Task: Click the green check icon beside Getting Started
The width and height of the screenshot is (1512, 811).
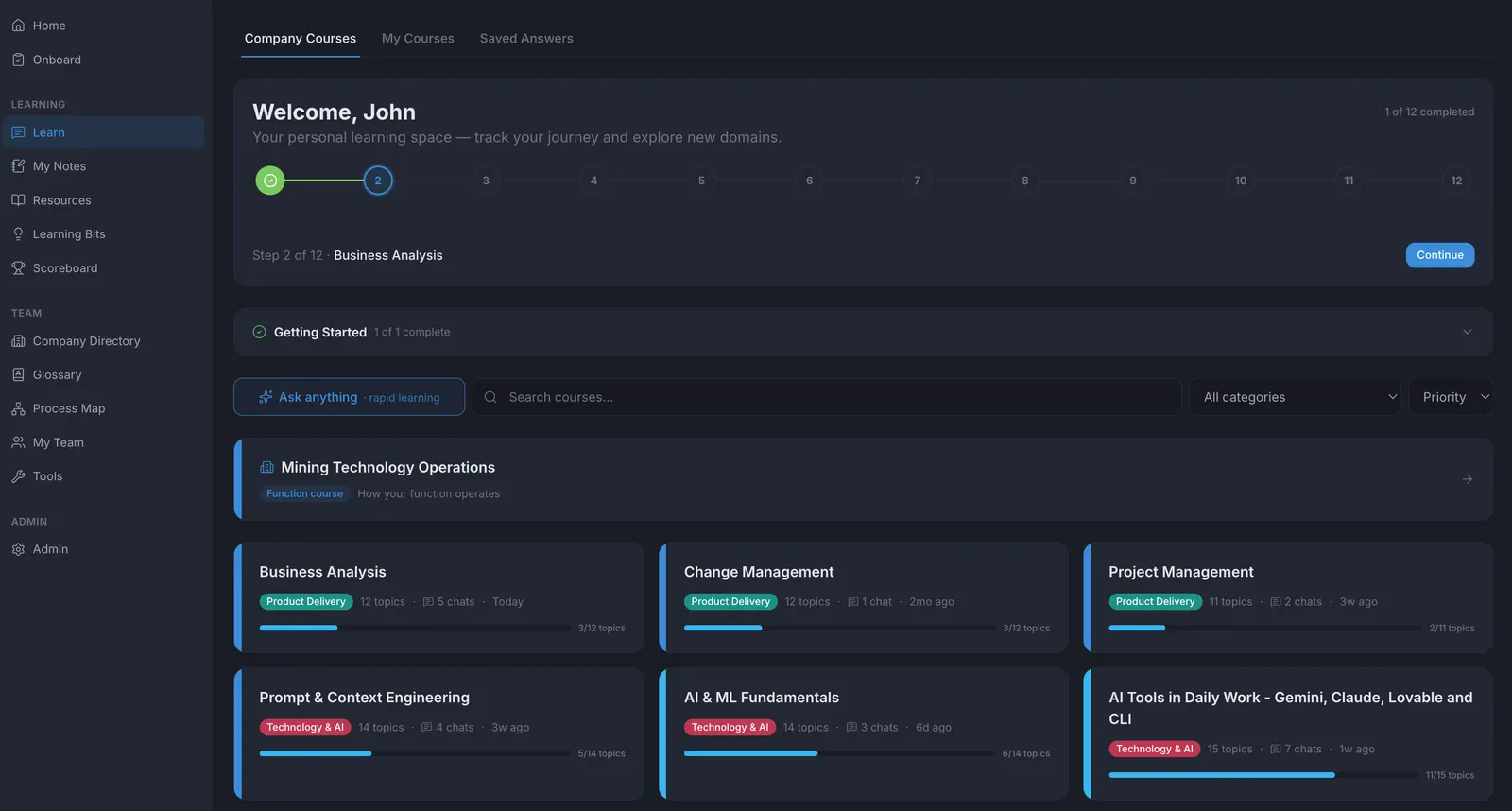Action: pos(259,332)
